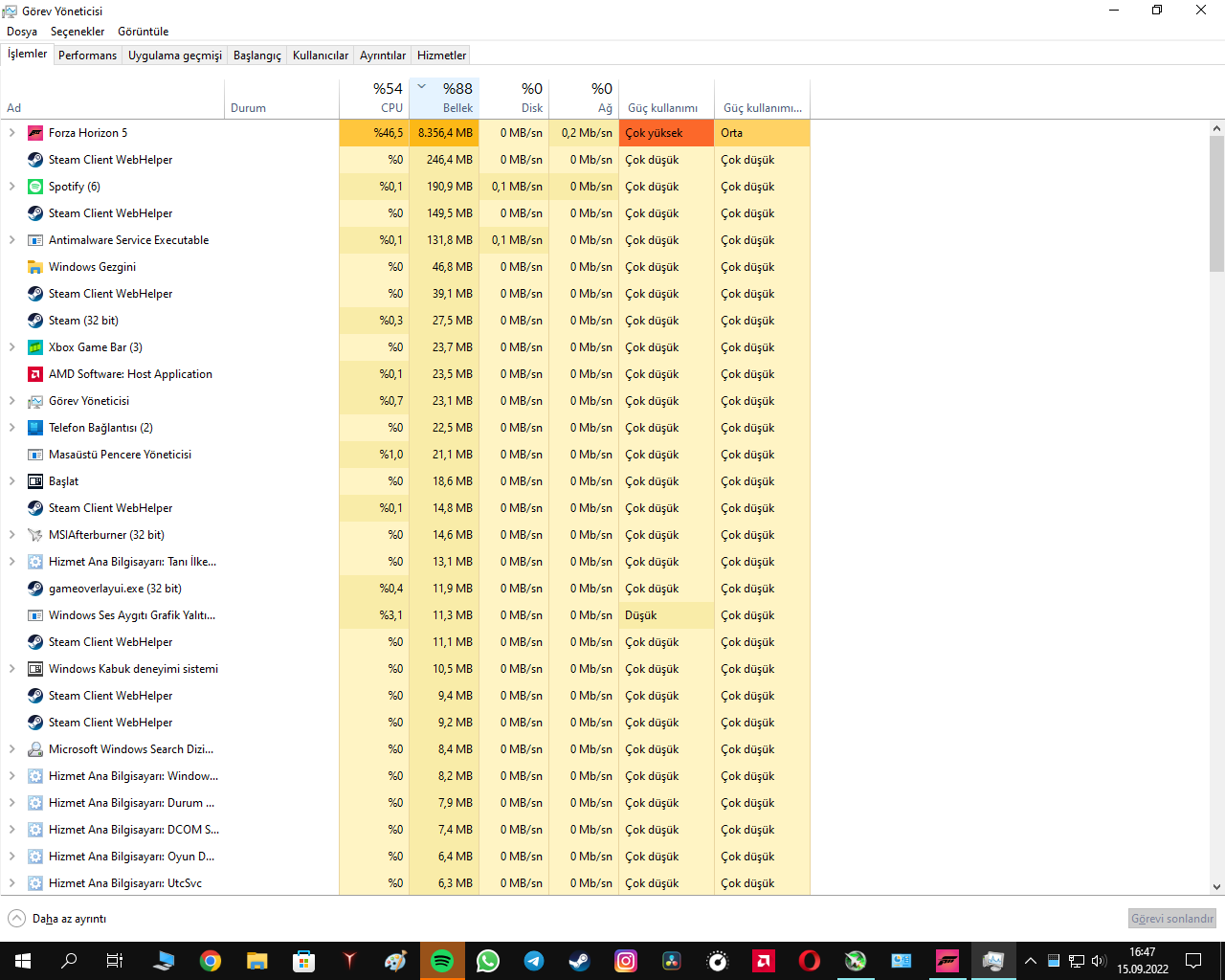The image size is (1225, 980).
Task: Open the Seçenekler menu
Action: (x=78, y=32)
